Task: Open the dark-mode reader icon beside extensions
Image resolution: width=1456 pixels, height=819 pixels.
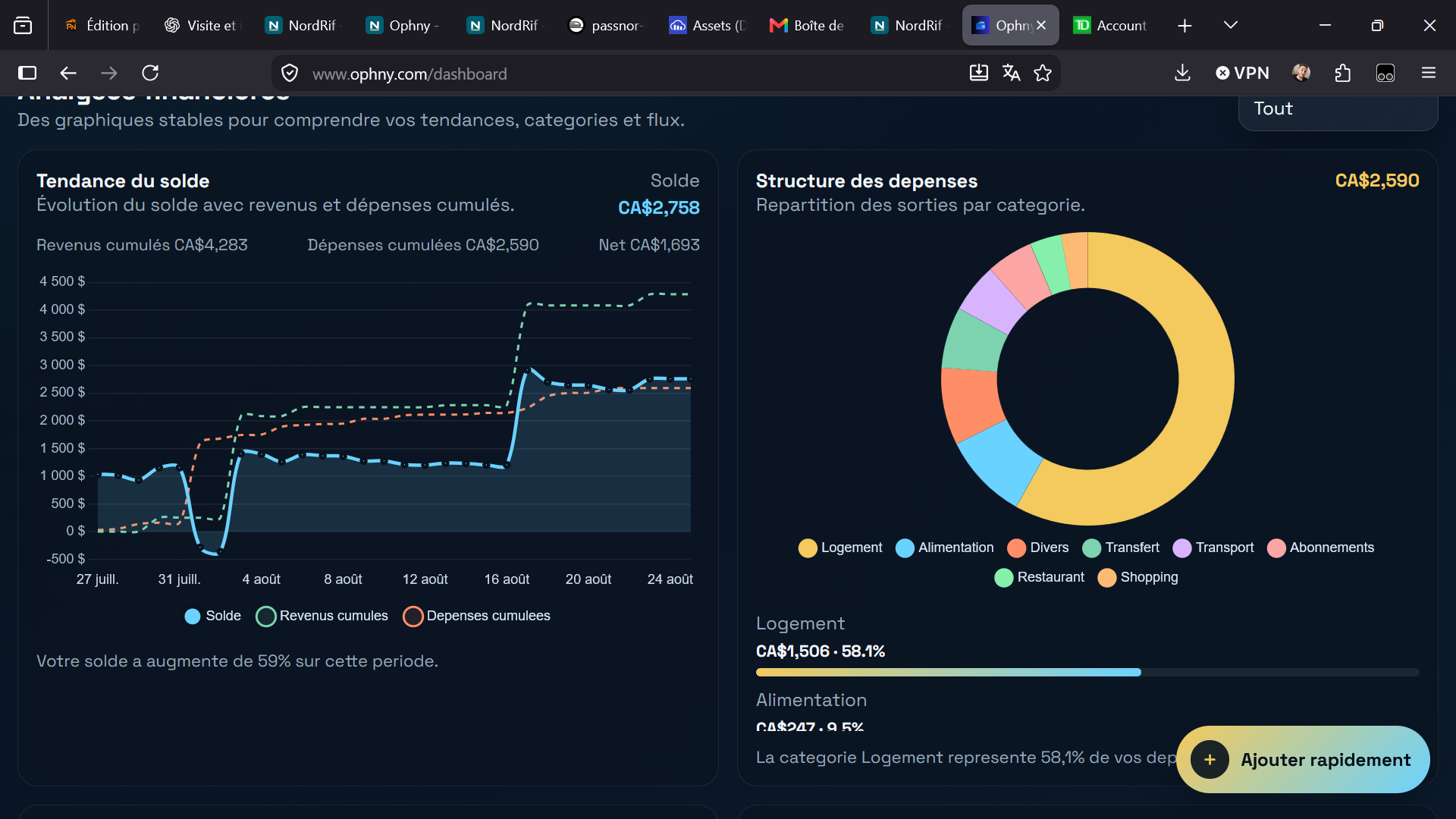Action: pyautogui.click(x=1385, y=73)
